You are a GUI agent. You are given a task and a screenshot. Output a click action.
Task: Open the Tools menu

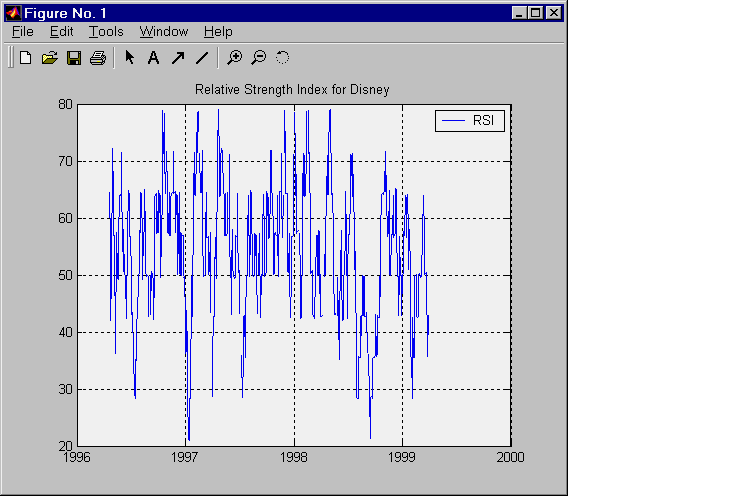tap(106, 32)
